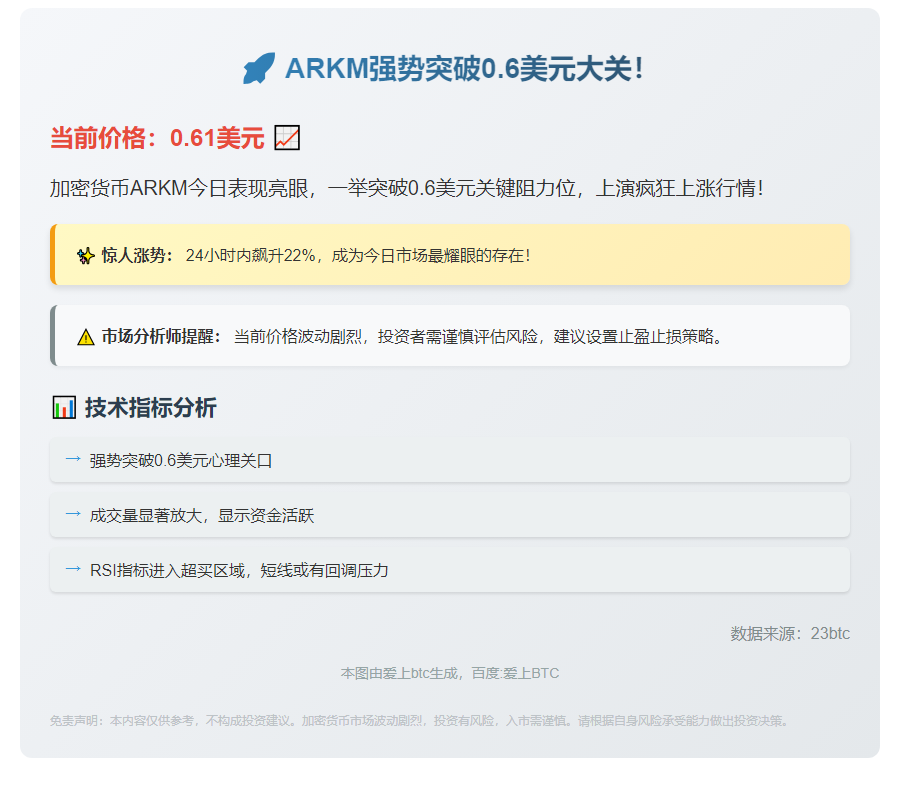The width and height of the screenshot is (900, 790).
Task: Select the price chart icon beside 0.61美元
Action: tap(285, 137)
